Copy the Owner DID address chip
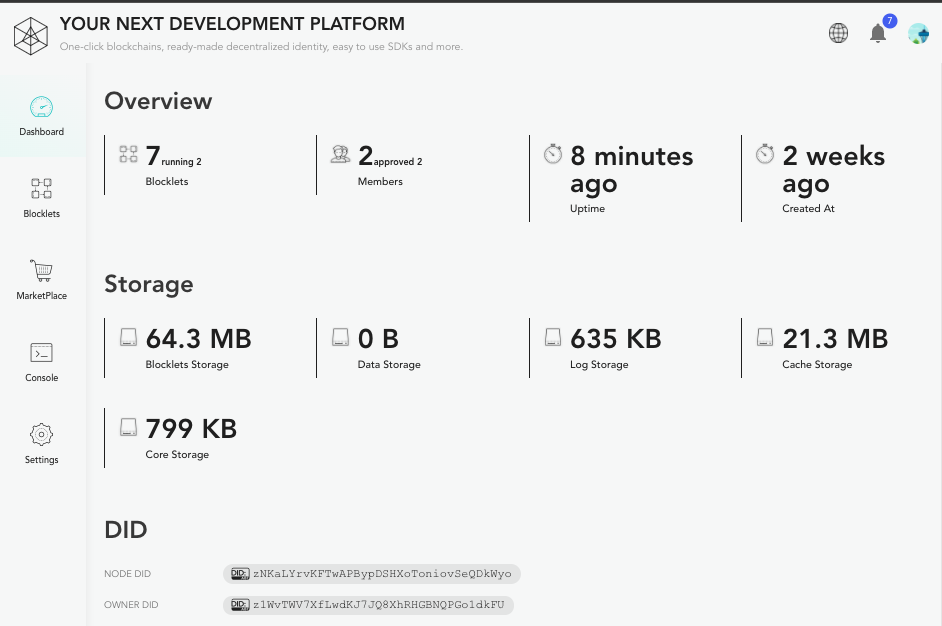Screen dimensions: 942x626 pyautogui.click(x=368, y=605)
